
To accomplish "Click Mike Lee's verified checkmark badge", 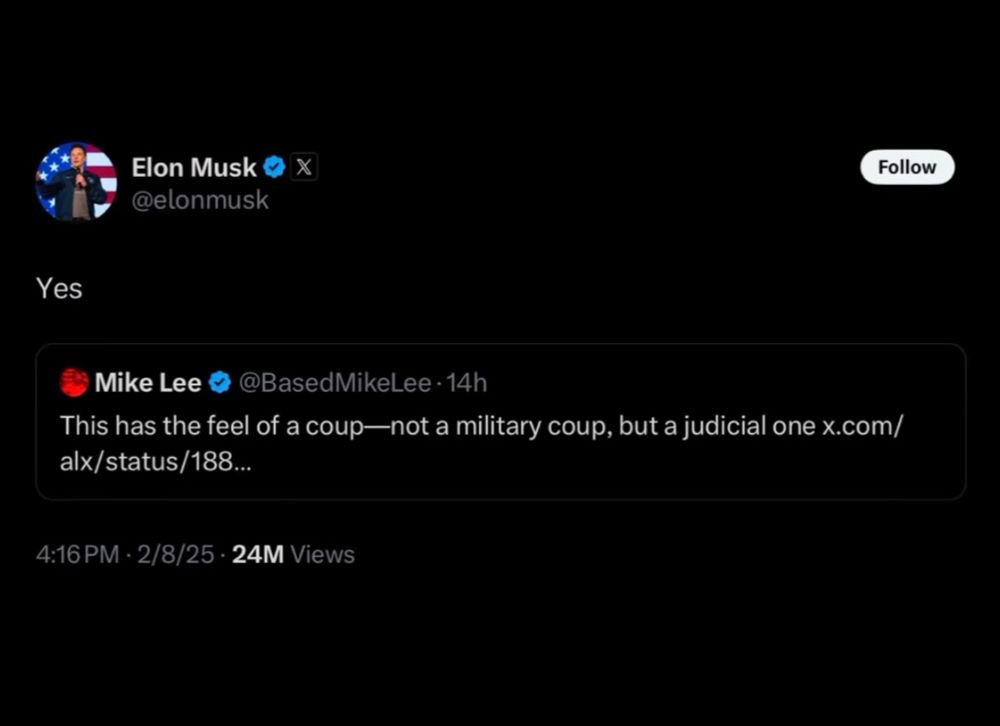I will (220, 382).
